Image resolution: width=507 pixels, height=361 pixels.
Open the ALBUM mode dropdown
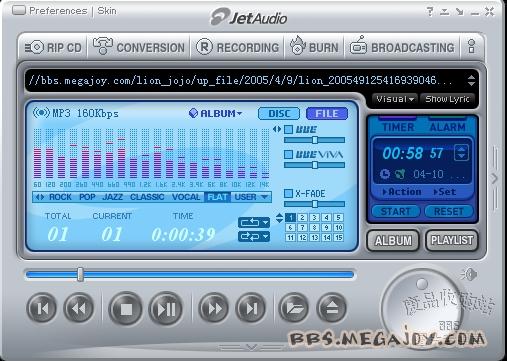point(215,114)
